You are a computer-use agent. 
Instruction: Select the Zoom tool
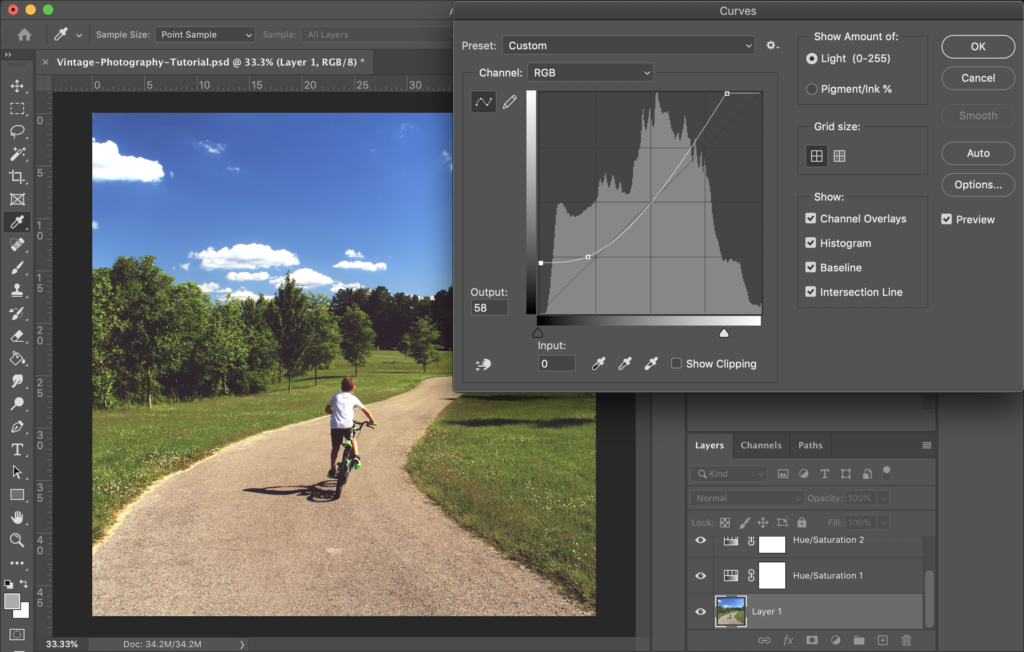click(x=17, y=540)
